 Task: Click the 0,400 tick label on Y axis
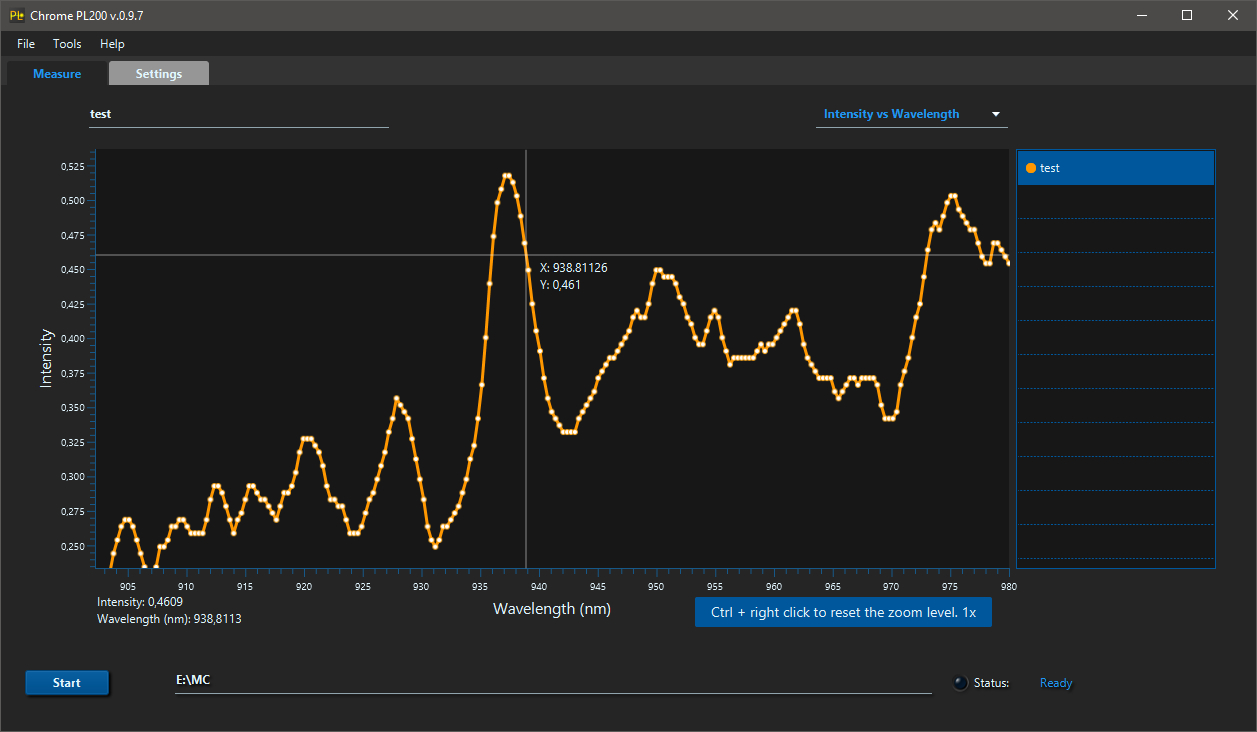(x=73, y=338)
